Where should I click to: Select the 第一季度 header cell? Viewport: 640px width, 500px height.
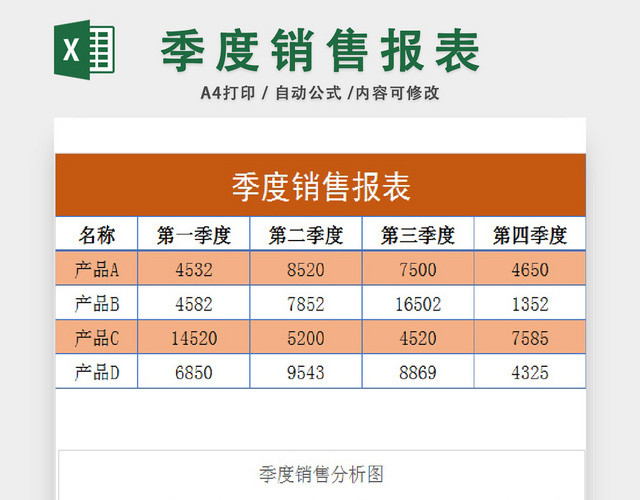point(194,234)
